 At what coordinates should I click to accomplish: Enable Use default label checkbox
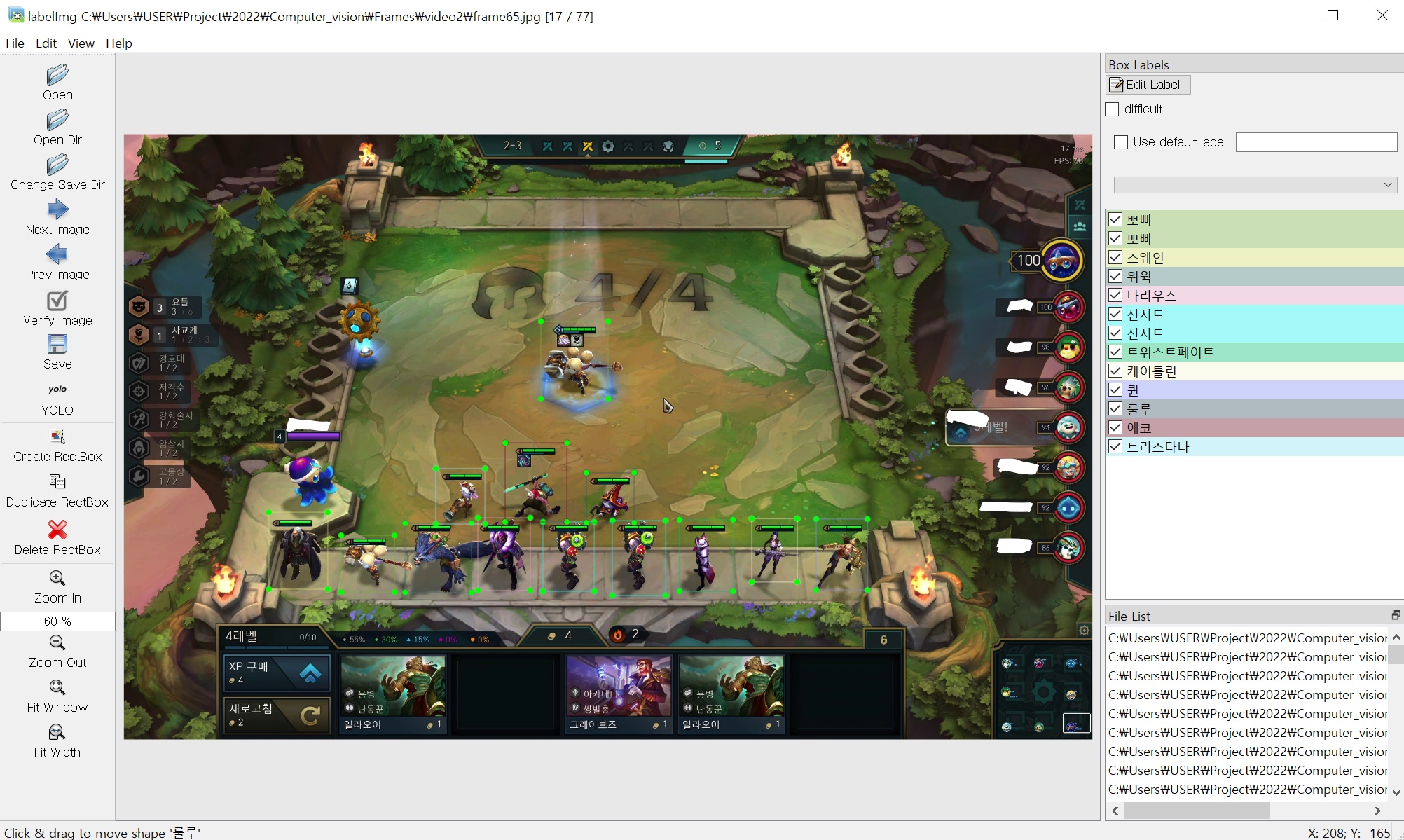tap(1121, 142)
